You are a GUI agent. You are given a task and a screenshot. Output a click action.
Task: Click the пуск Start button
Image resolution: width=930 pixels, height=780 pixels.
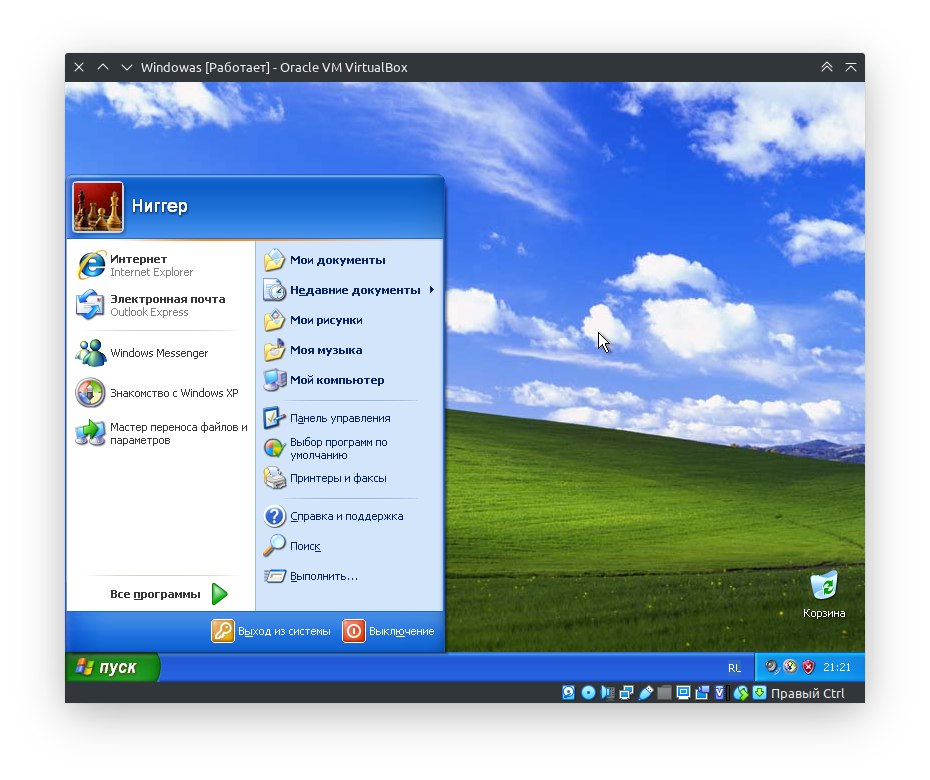(112, 667)
